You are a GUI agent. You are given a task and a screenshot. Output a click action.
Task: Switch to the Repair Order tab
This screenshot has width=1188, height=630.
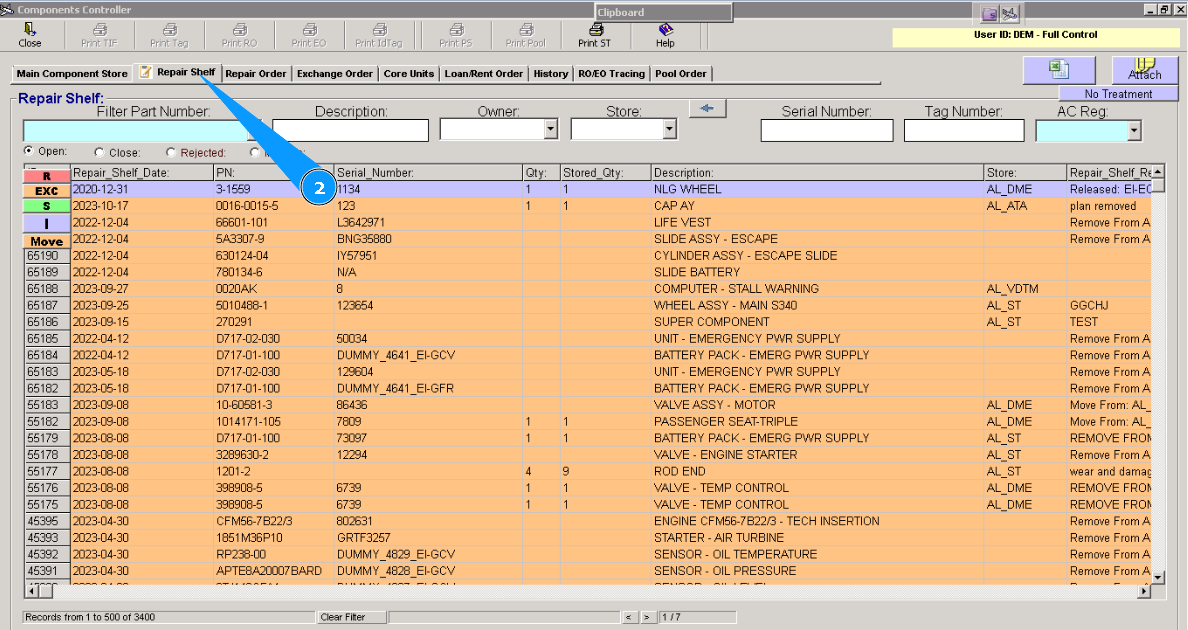256,74
